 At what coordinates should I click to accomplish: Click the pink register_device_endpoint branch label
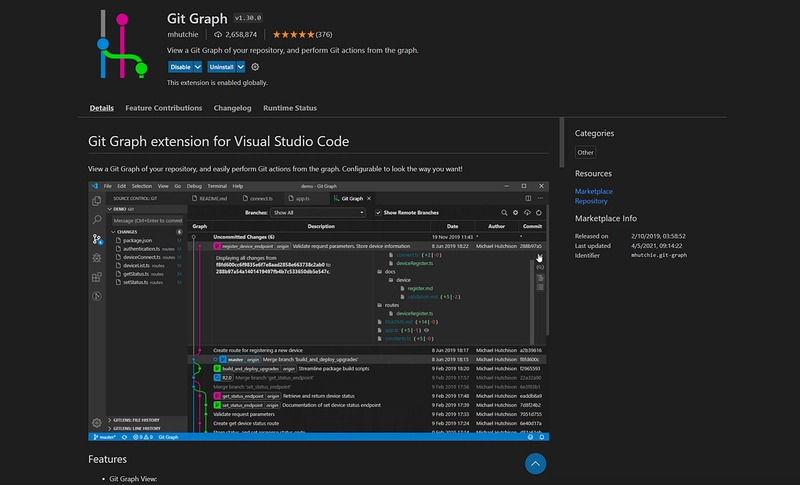(252, 246)
